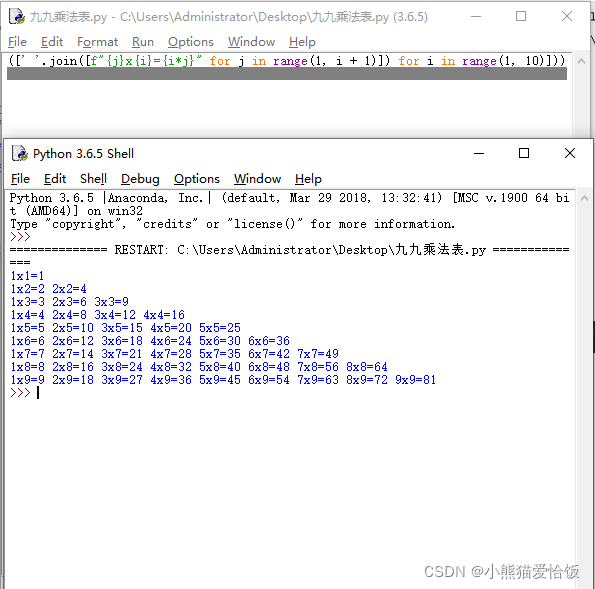The height and width of the screenshot is (589, 595).
Task: Click 'Anaconda, Inc.' in the shell banner
Action: click(x=155, y=198)
